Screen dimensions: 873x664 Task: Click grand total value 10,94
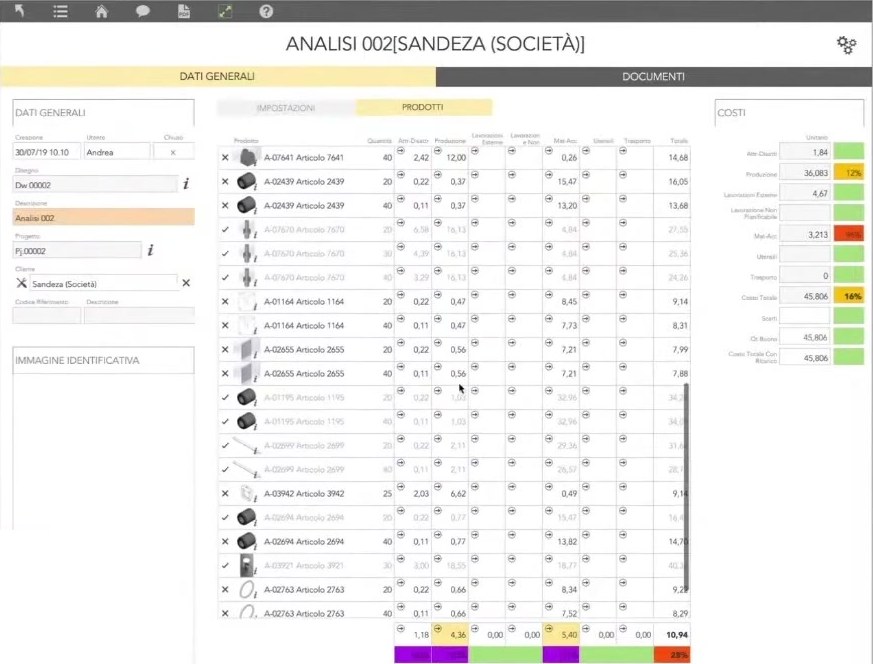(x=676, y=635)
